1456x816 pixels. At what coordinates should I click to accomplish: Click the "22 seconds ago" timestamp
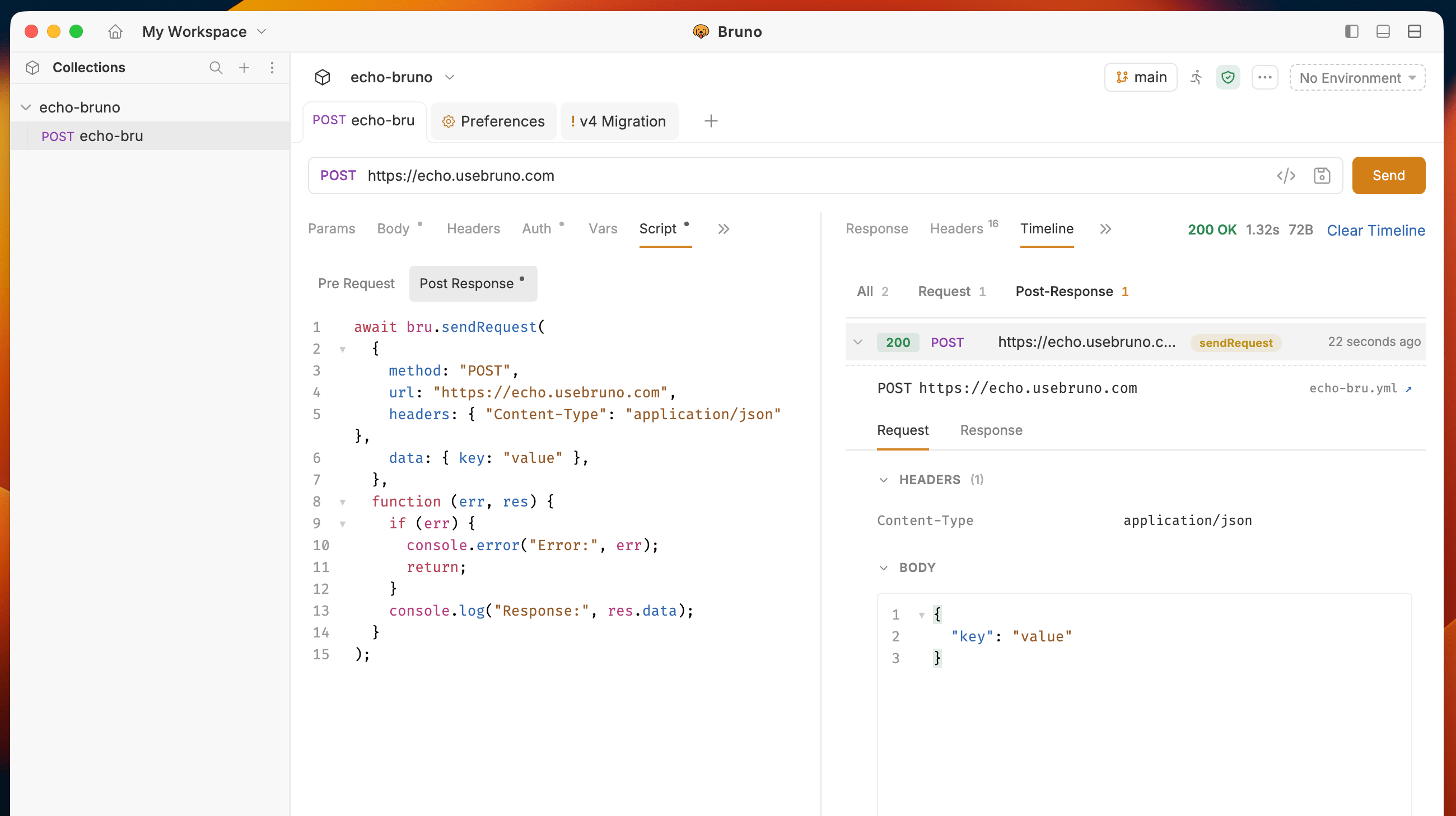pyautogui.click(x=1374, y=342)
